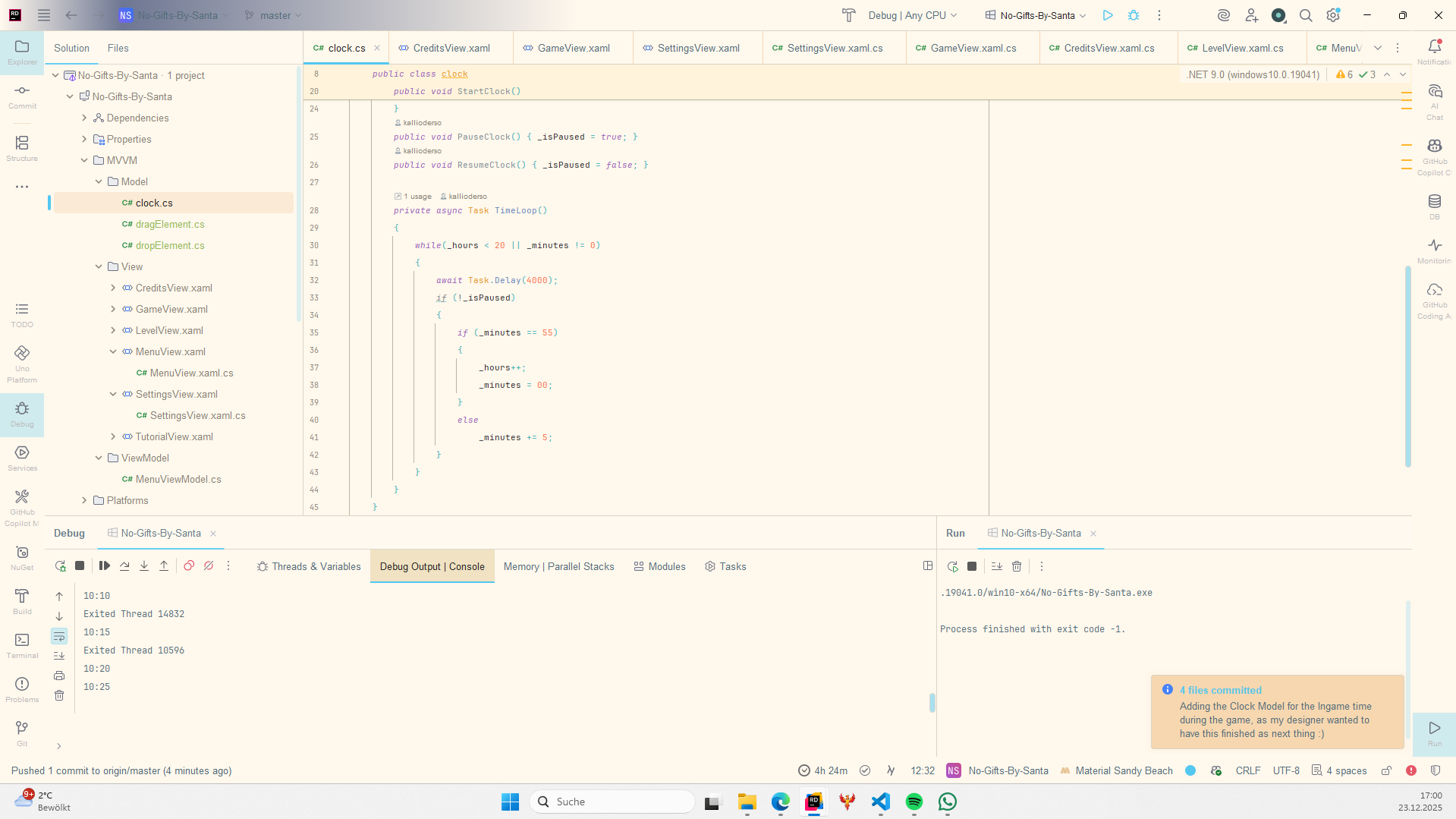Switch to the GameView.xaml tab
The height and width of the screenshot is (819, 1456).
pos(573,48)
